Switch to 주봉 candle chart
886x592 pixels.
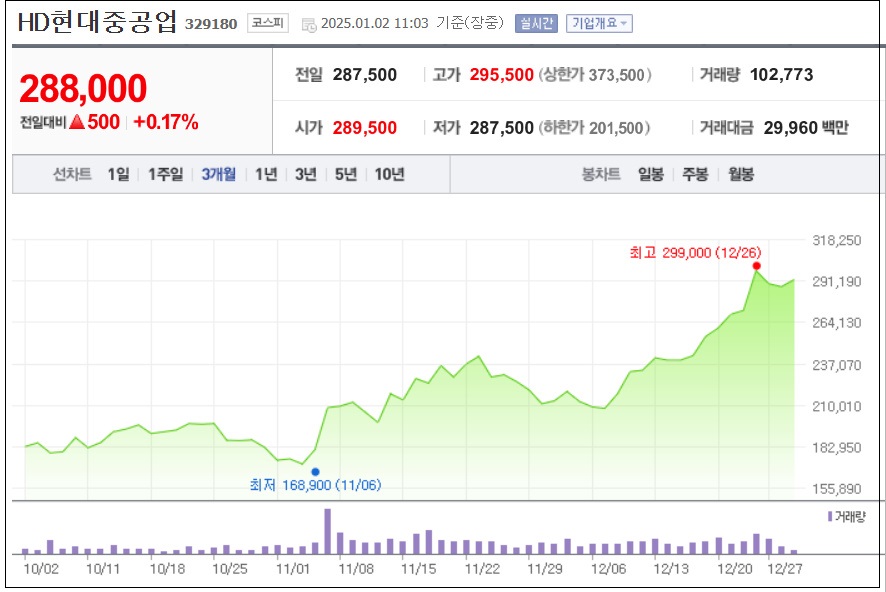point(695,174)
